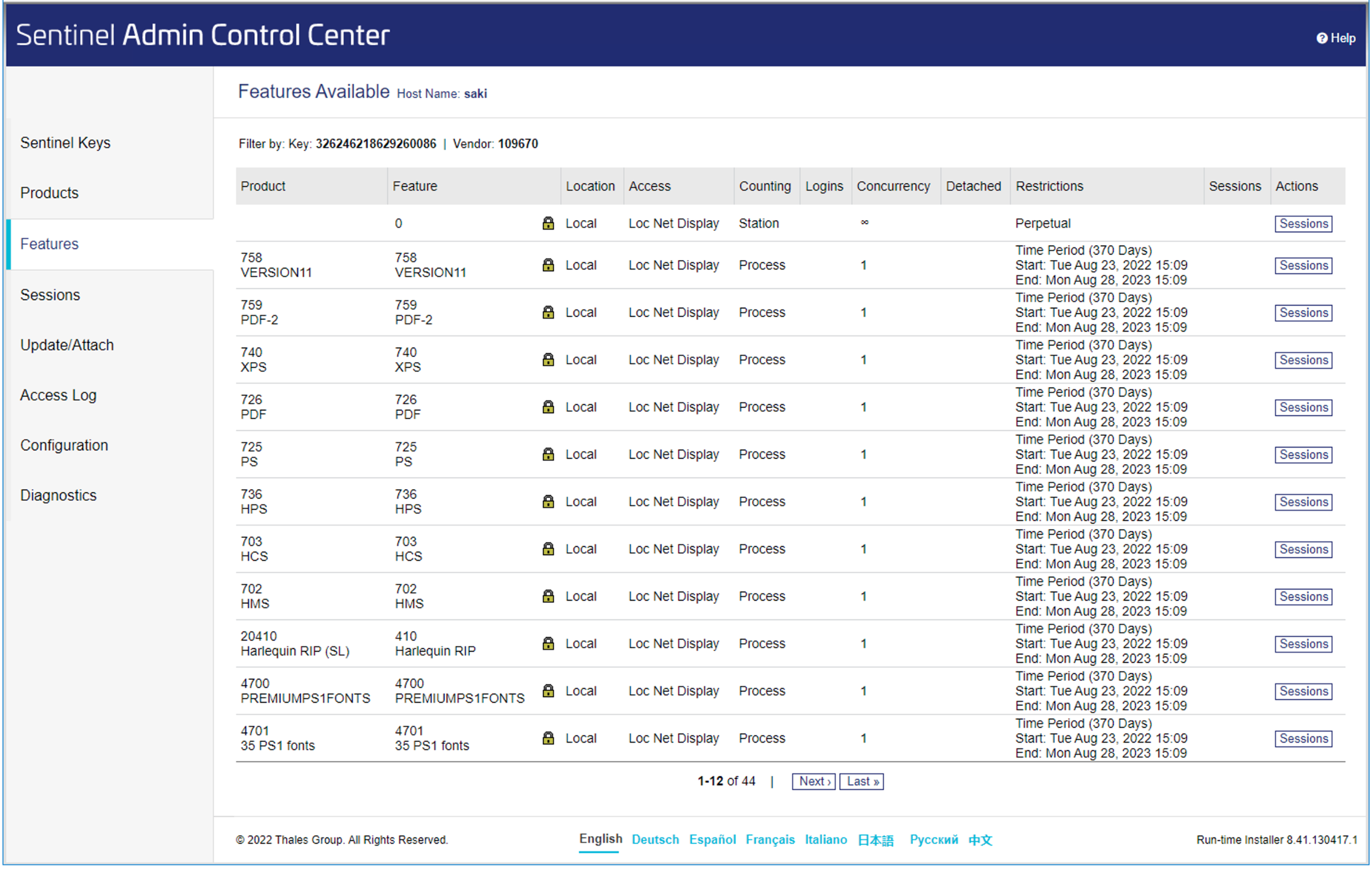The width and height of the screenshot is (1372, 870).
Task: Open the Update/Attach sidebar page
Action: coord(67,345)
